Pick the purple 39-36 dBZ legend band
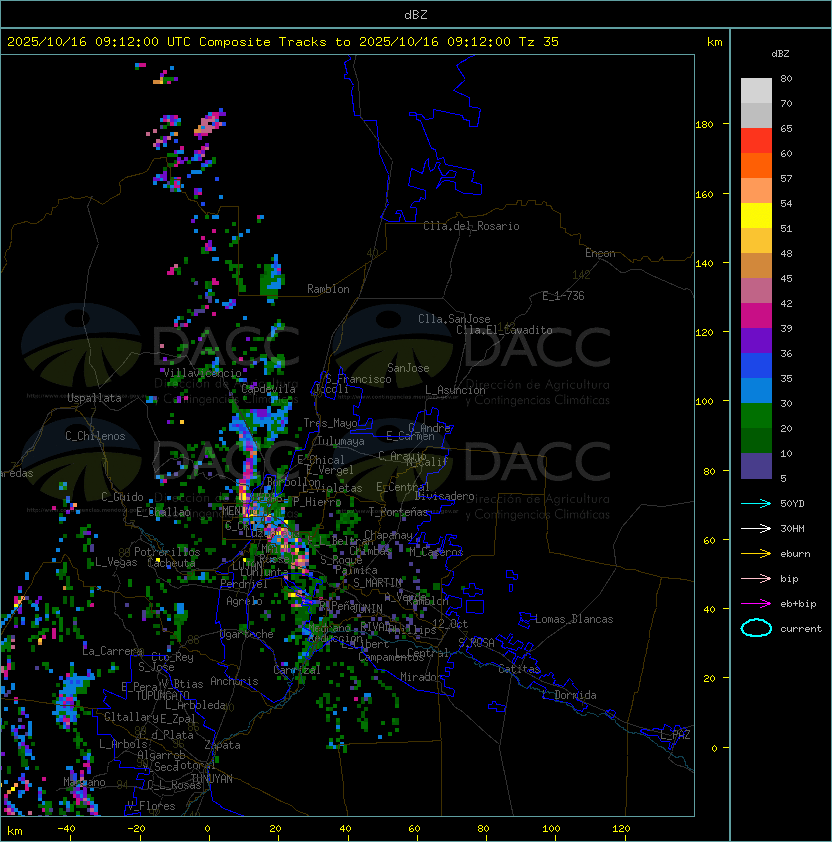 pyautogui.click(x=756, y=340)
